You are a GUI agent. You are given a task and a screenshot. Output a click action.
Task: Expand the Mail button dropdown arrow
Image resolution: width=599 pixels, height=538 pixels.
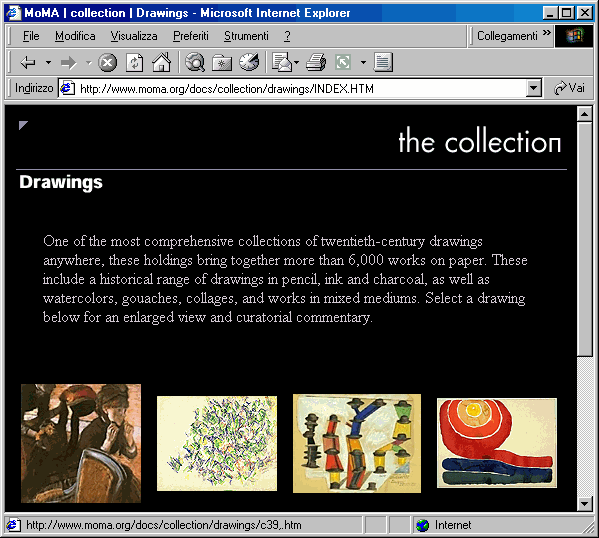296,62
